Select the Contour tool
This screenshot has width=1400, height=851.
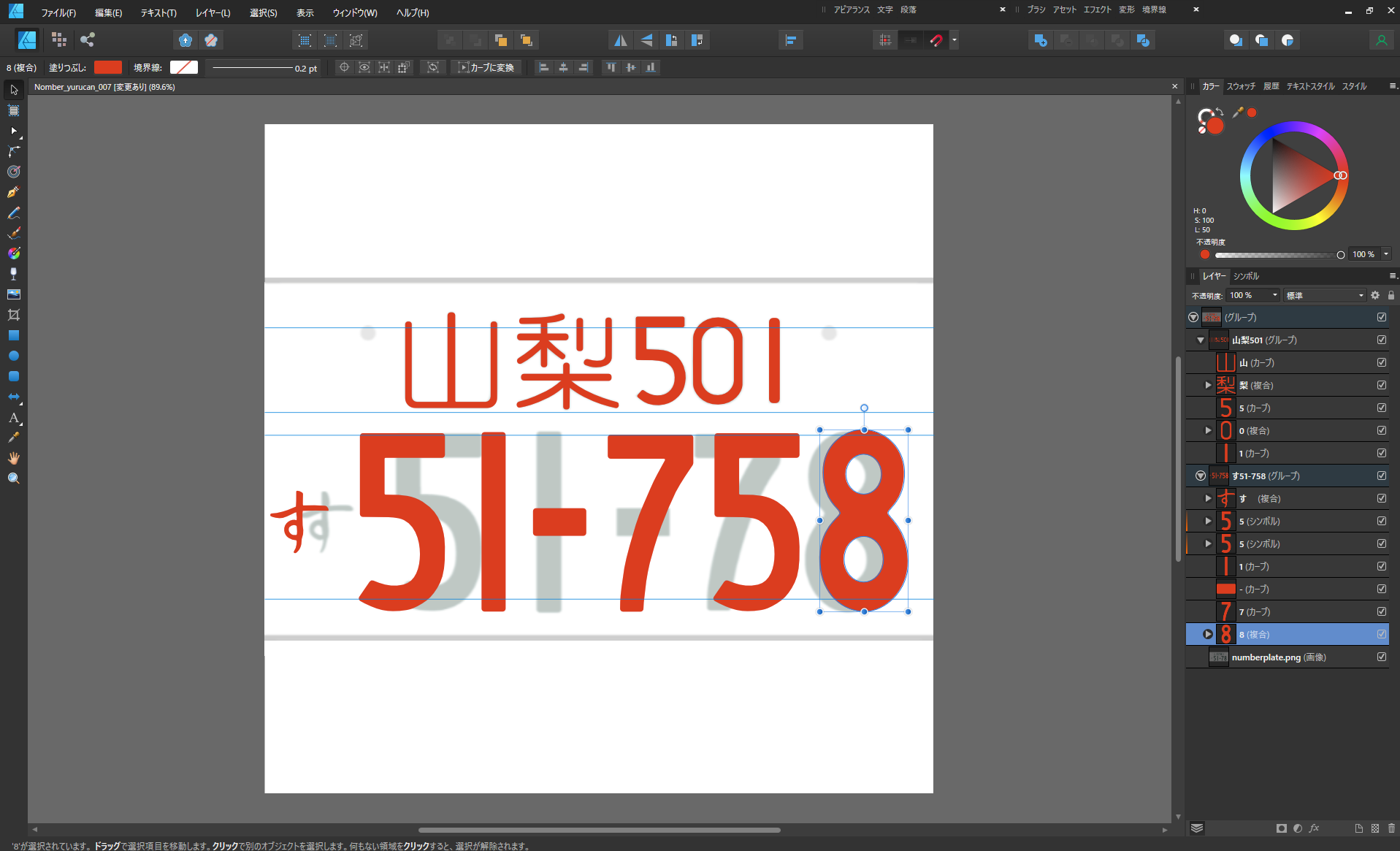coord(14,172)
